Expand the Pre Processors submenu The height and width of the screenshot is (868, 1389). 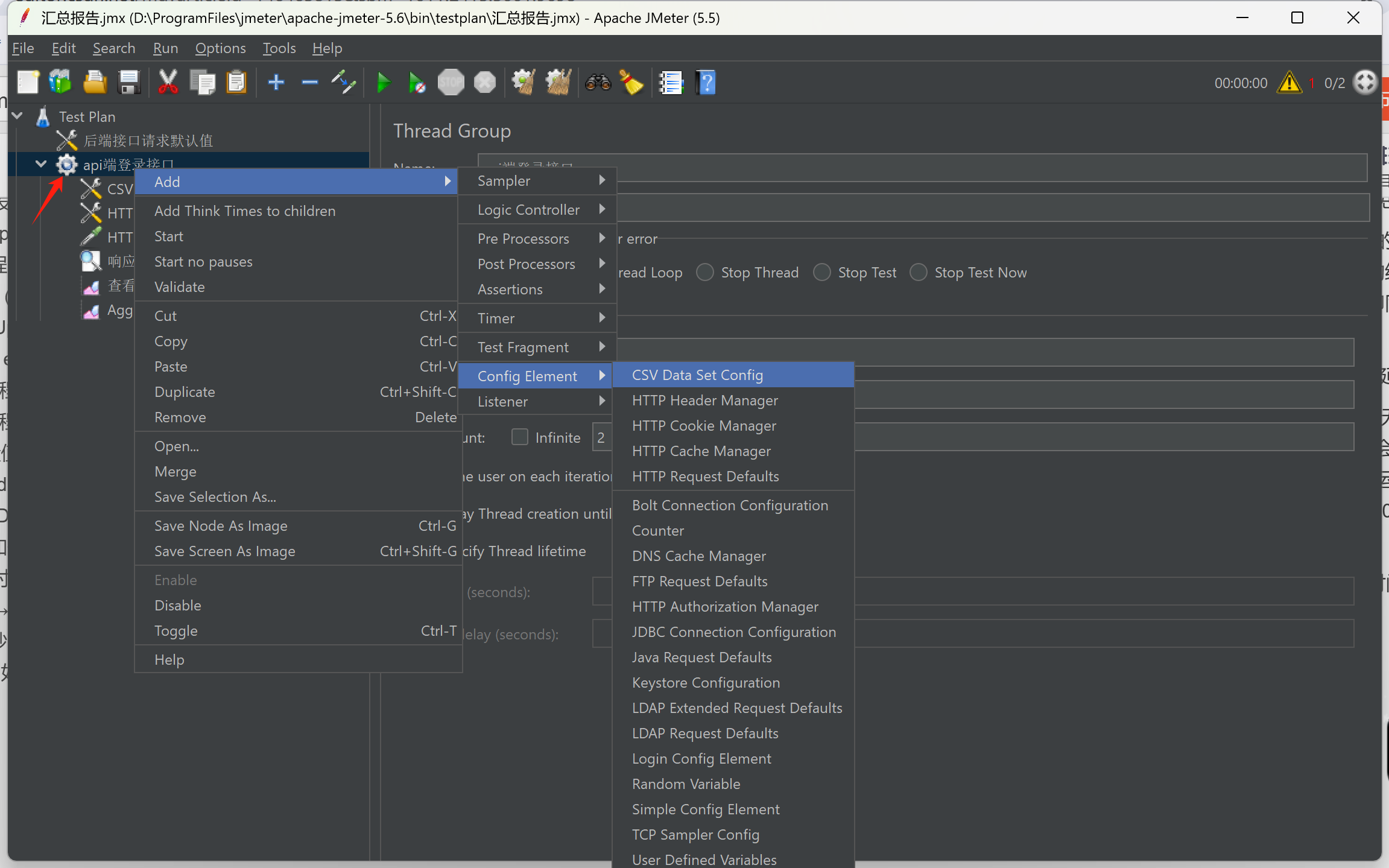[537, 239]
